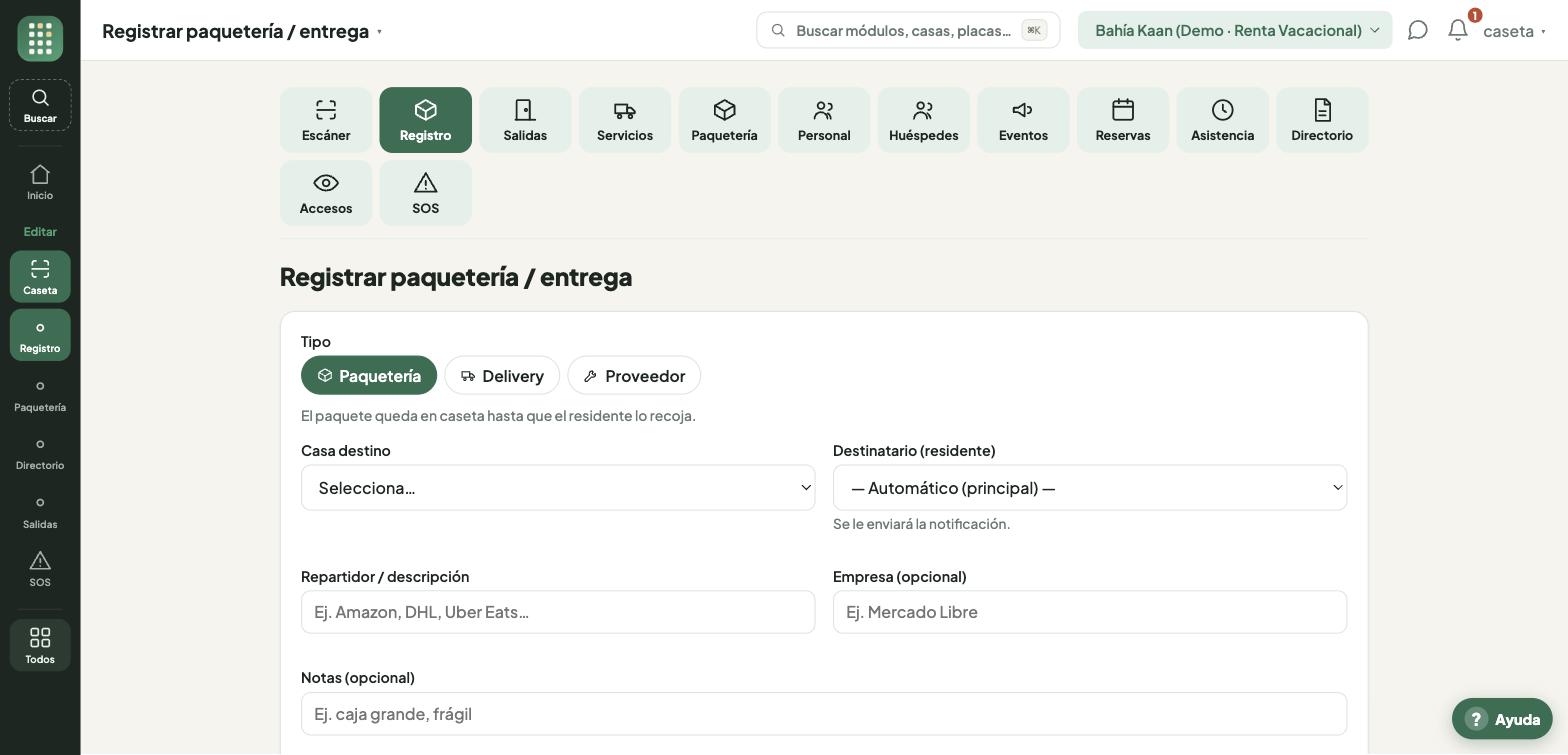Viewport: 1568px width, 755px height.
Task: Select Registro in the sidebar
Action: coord(40,335)
